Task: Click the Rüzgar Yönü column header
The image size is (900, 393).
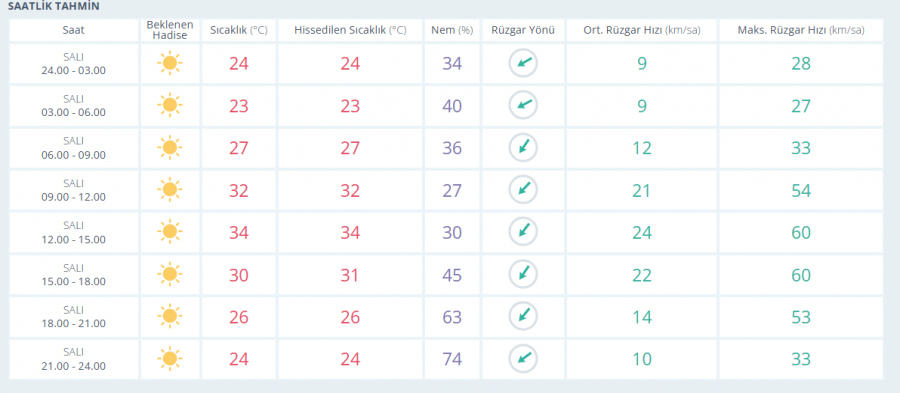Action: pos(523,30)
